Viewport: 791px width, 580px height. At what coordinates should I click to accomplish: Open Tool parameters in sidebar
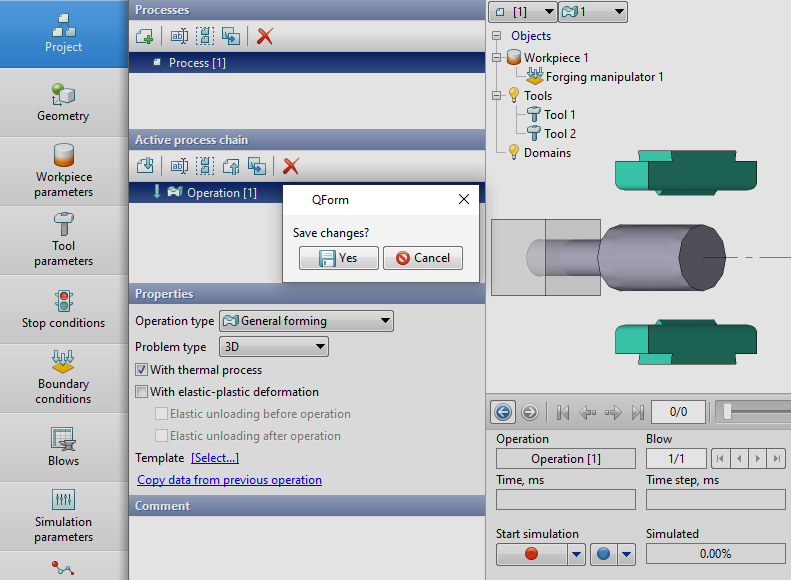pyautogui.click(x=63, y=240)
